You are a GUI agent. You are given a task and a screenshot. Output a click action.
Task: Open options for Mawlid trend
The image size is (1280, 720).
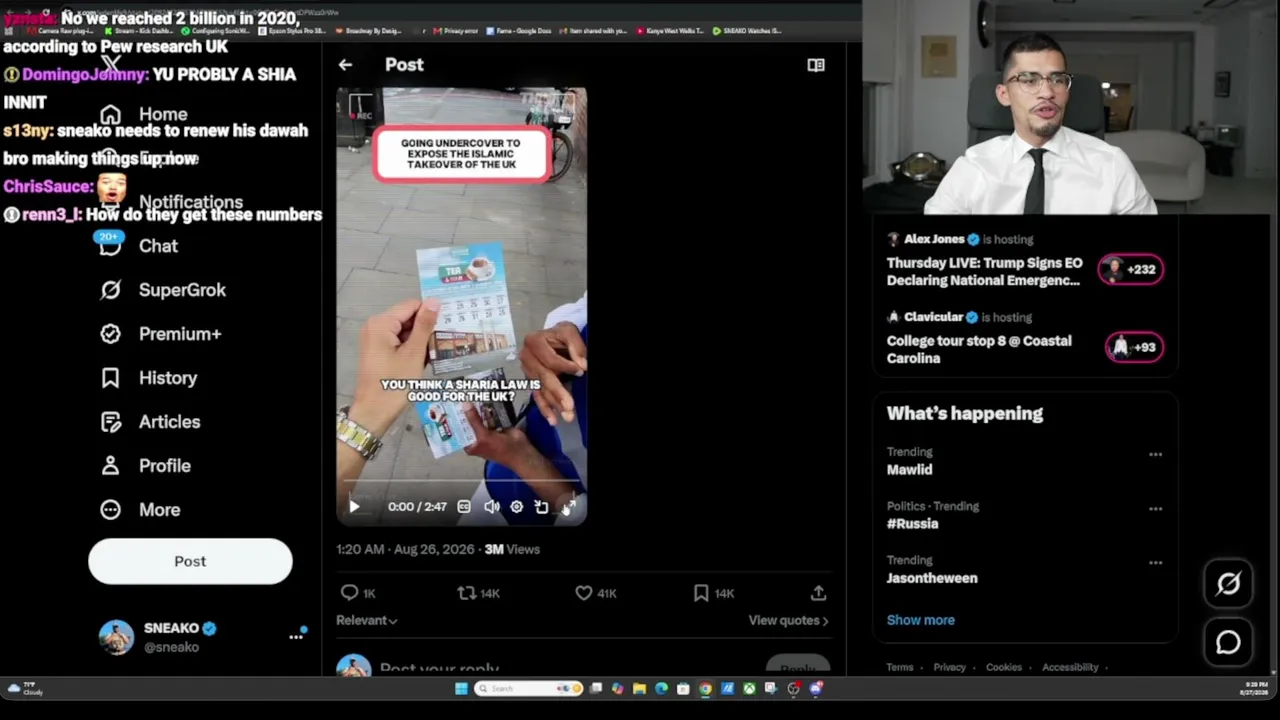[x=1155, y=454]
